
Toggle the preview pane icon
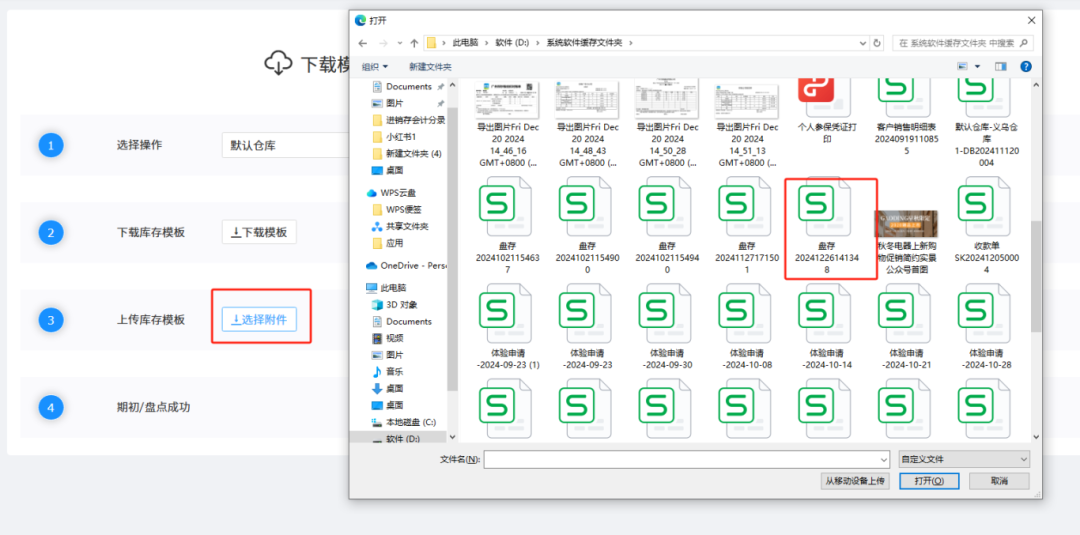pos(1000,66)
